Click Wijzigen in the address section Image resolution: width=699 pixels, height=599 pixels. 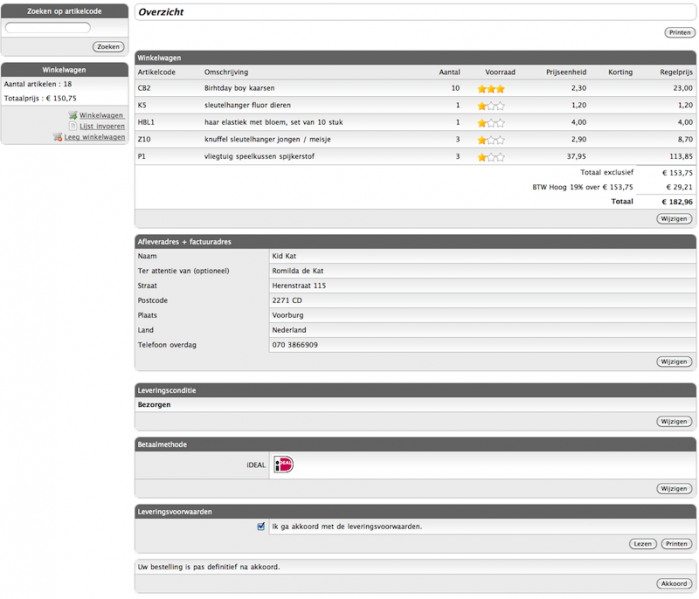[674, 361]
